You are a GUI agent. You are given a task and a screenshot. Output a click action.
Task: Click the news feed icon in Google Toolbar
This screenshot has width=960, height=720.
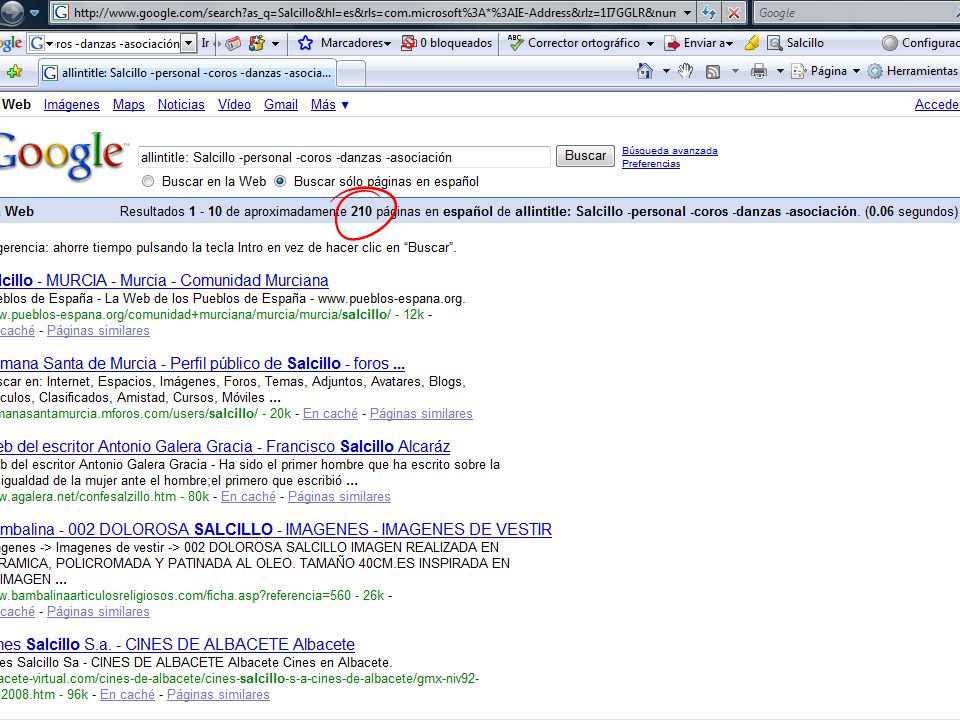pos(233,43)
